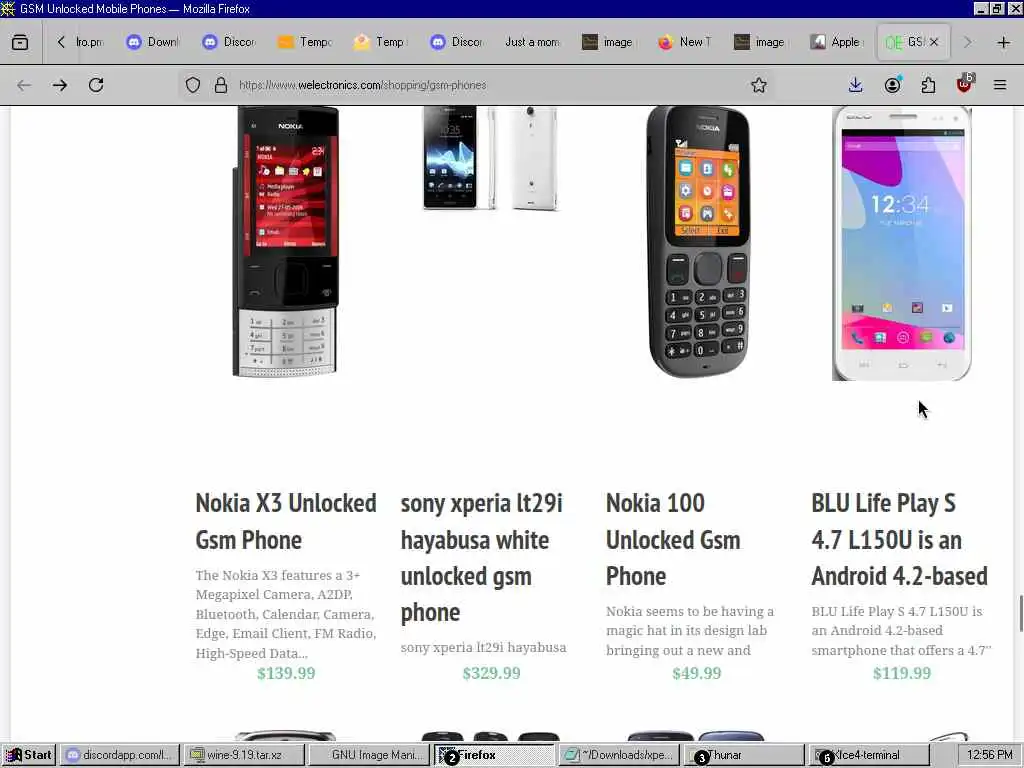
Task: Open 'Nokia X3 Unlocked Gsm Phone' title link
Action: point(286,521)
